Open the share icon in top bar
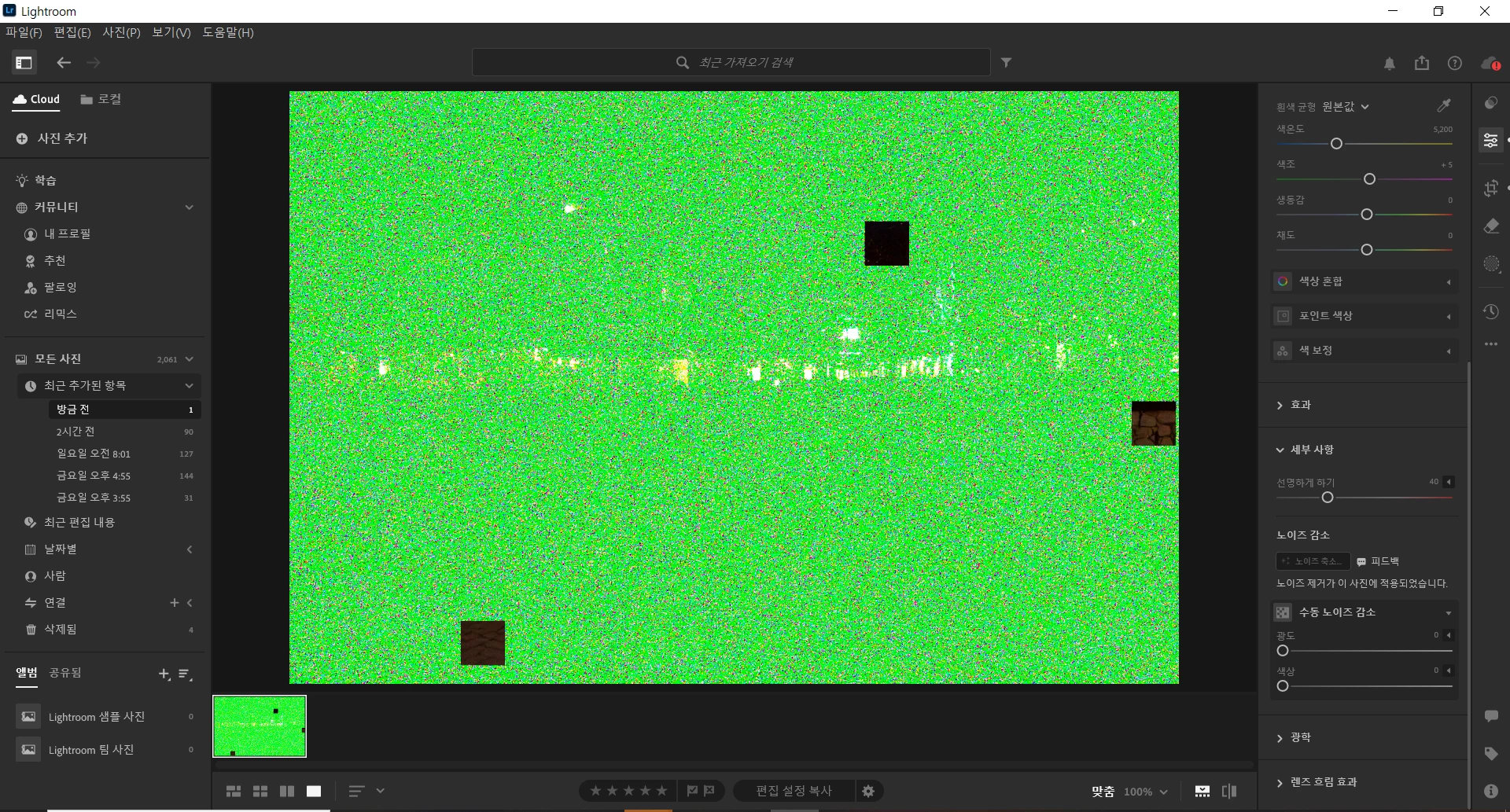Image resolution: width=1510 pixels, height=812 pixels. tap(1422, 63)
